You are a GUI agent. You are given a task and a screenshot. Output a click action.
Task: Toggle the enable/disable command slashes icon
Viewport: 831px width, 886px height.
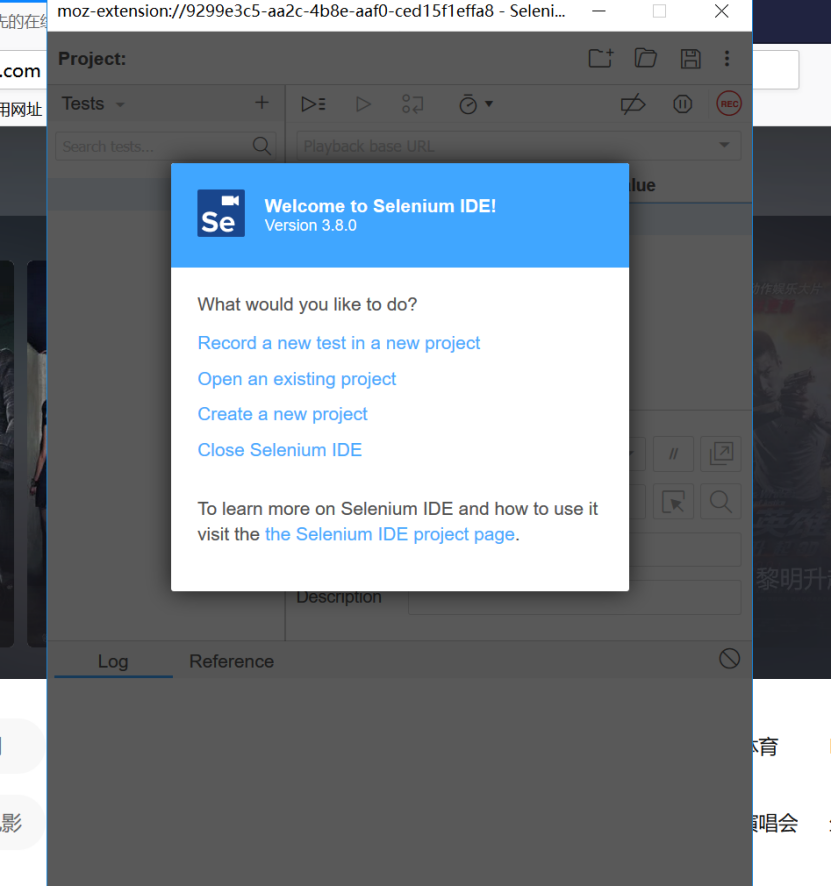[673, 453]
